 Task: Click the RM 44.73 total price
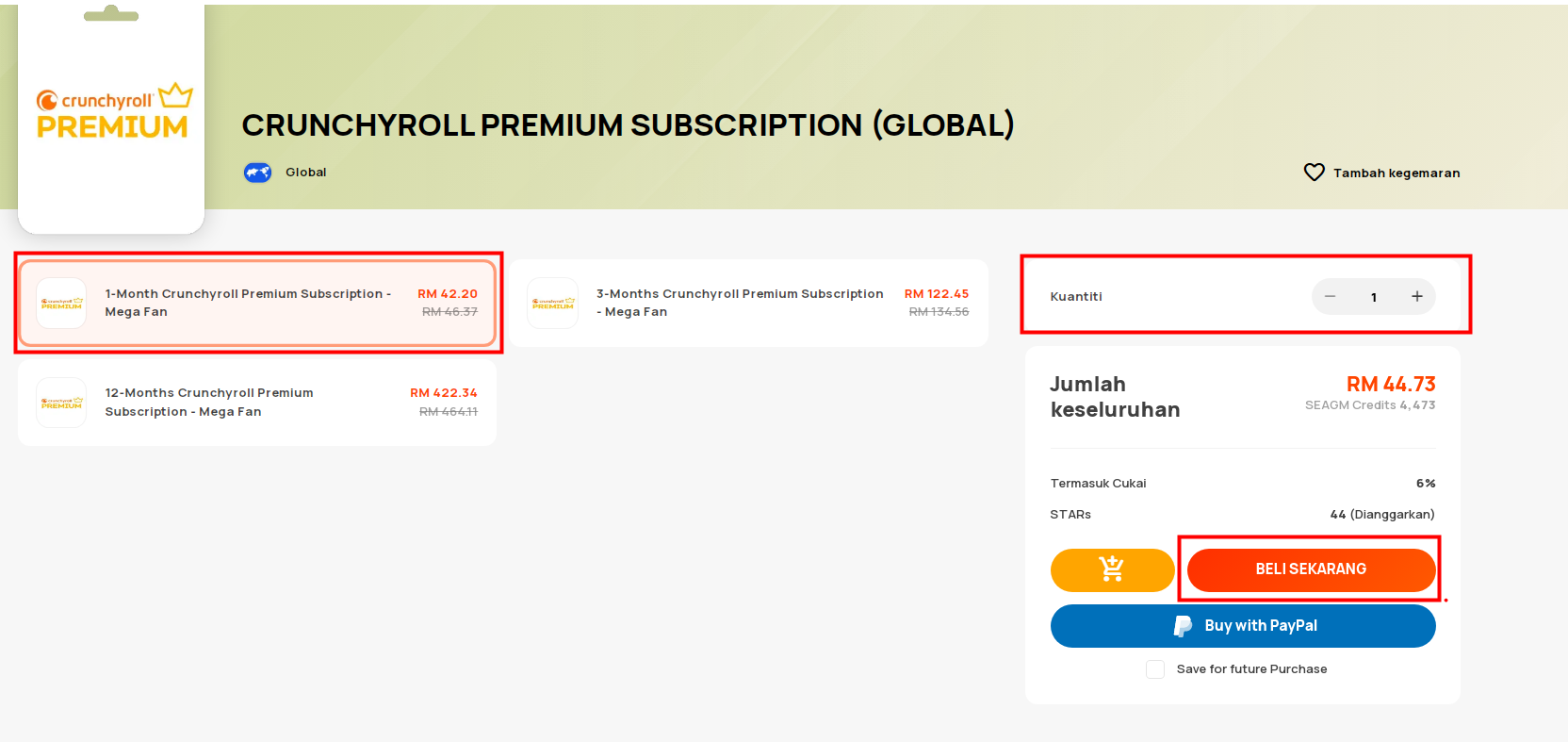click(1391, 384)
